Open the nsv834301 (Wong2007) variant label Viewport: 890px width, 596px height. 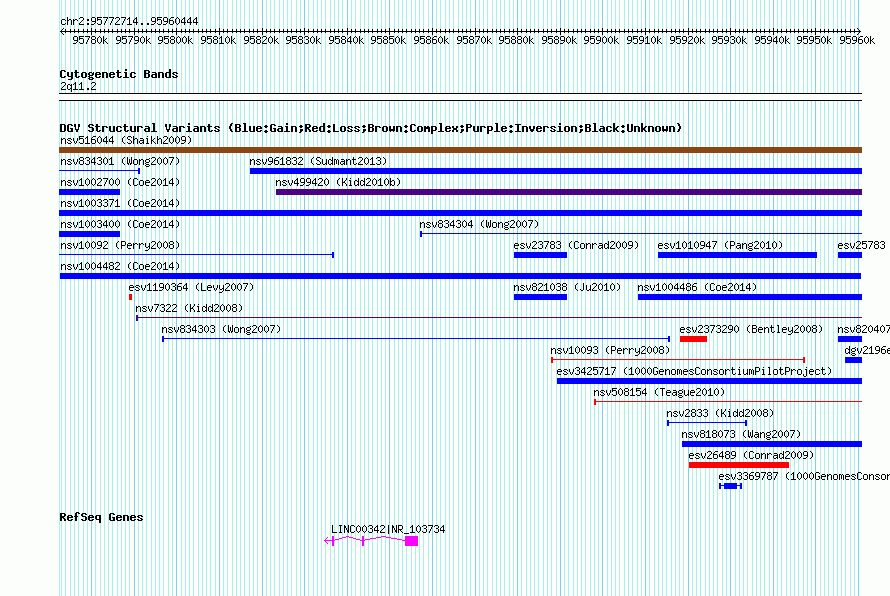[x=120, y=161]
